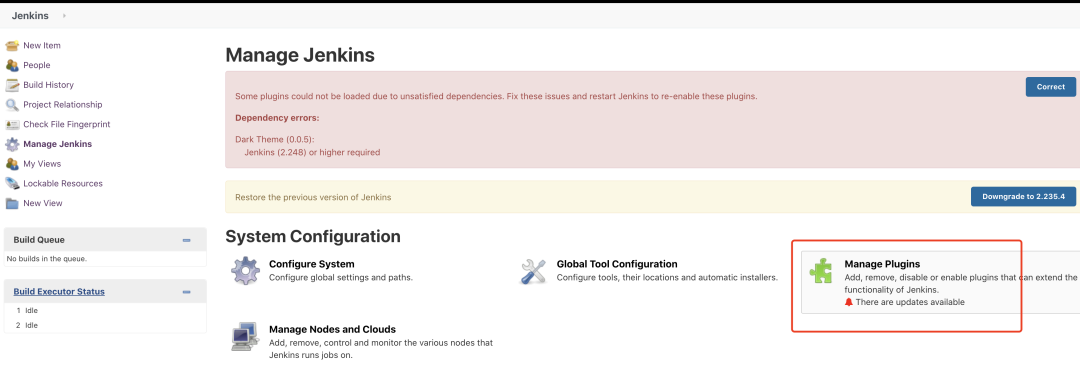This screenshot has height=366, width=1080.
Task: Click 'Restore the previous version of Jenkins' text
Action: (313, 197)
